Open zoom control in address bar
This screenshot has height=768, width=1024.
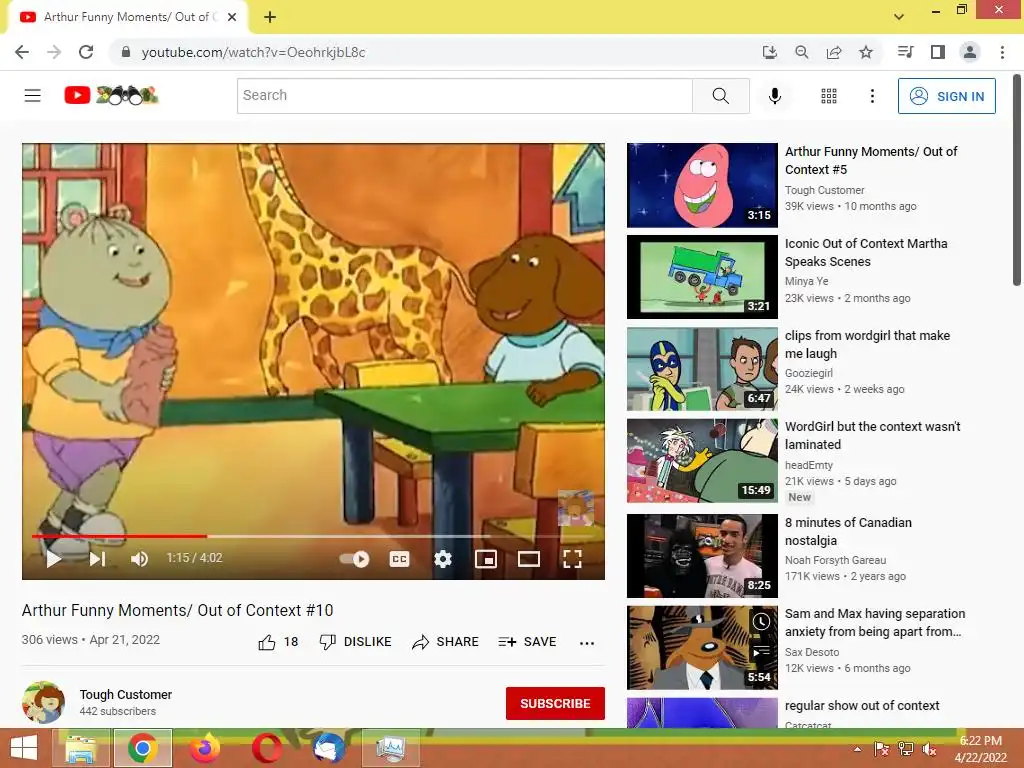[802, 52]
